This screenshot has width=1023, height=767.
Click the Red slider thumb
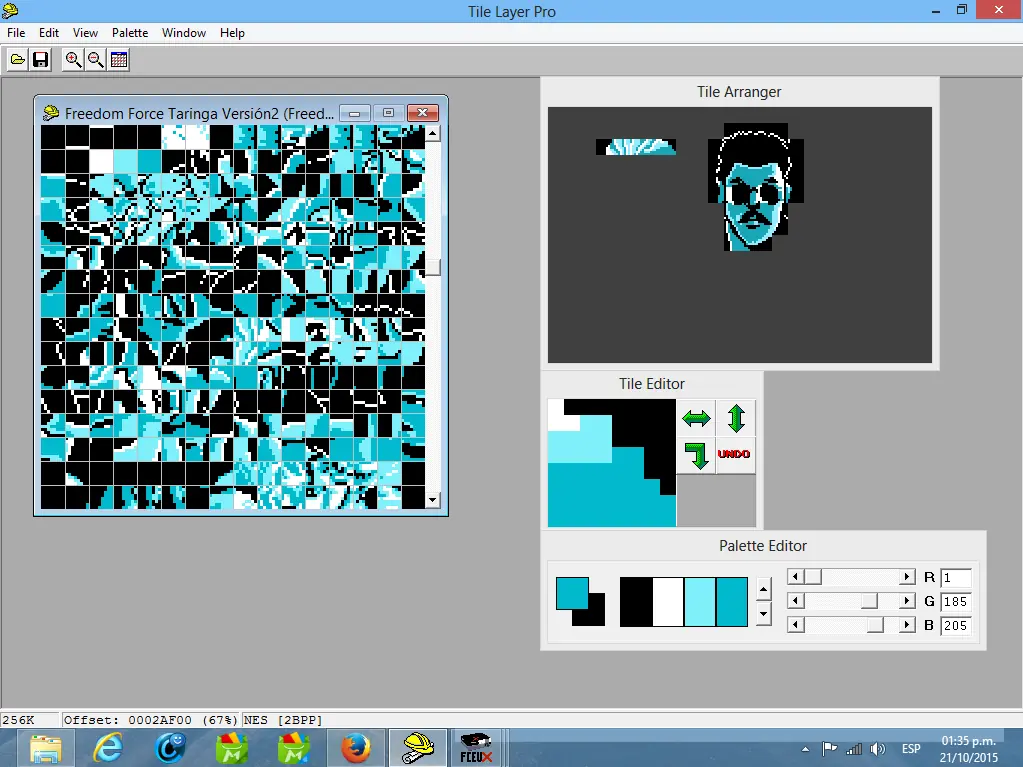[x=812, y=577]
